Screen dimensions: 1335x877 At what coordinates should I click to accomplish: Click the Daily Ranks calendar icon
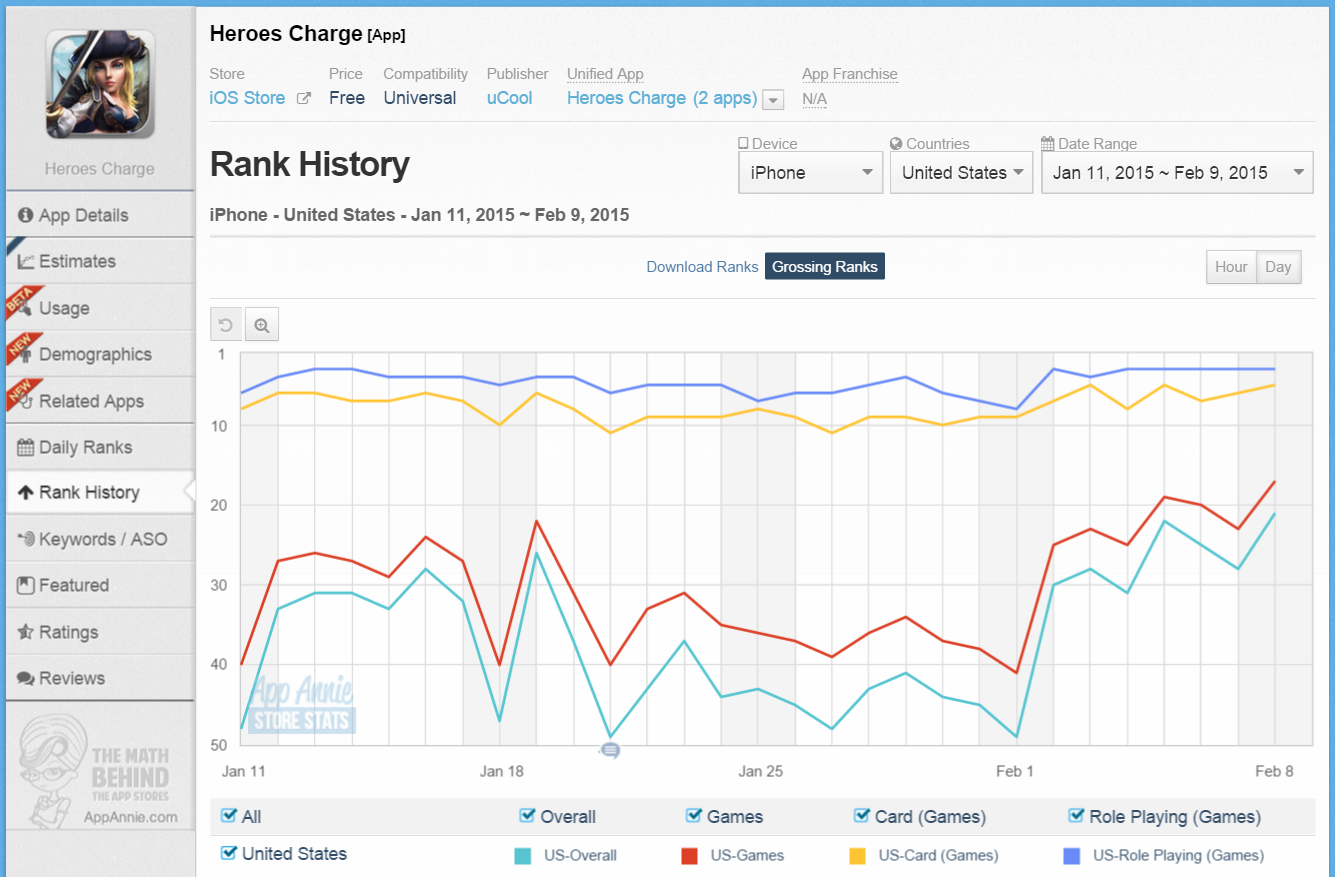(26, 447)
